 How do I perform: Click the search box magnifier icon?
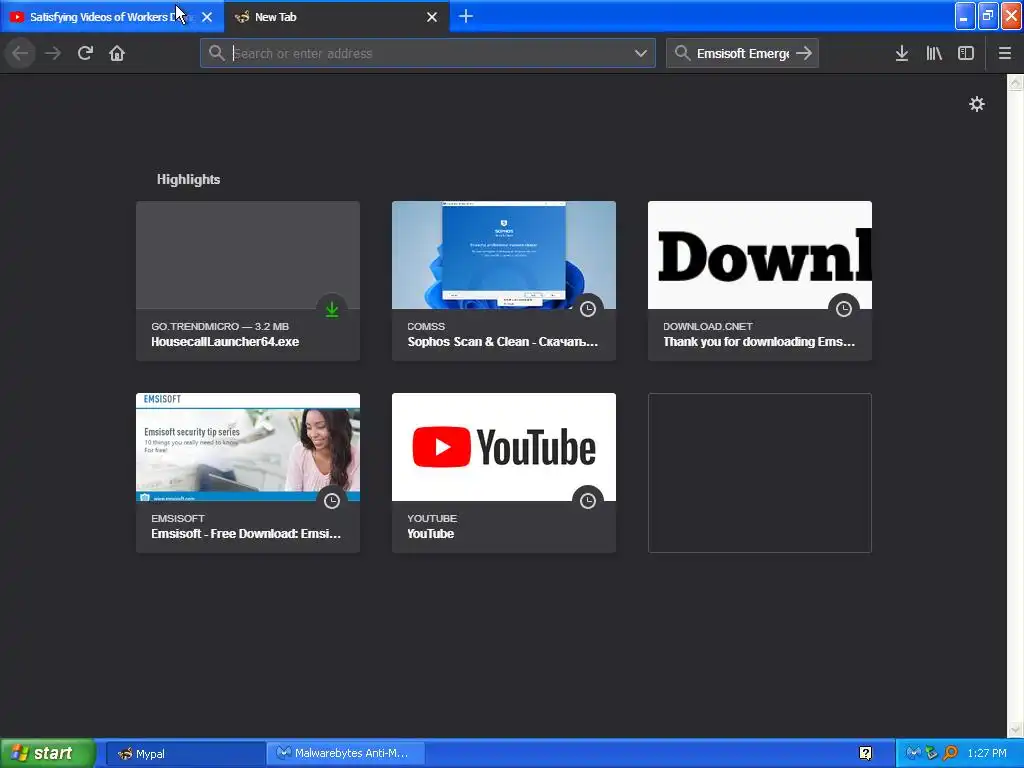point(682,53)
